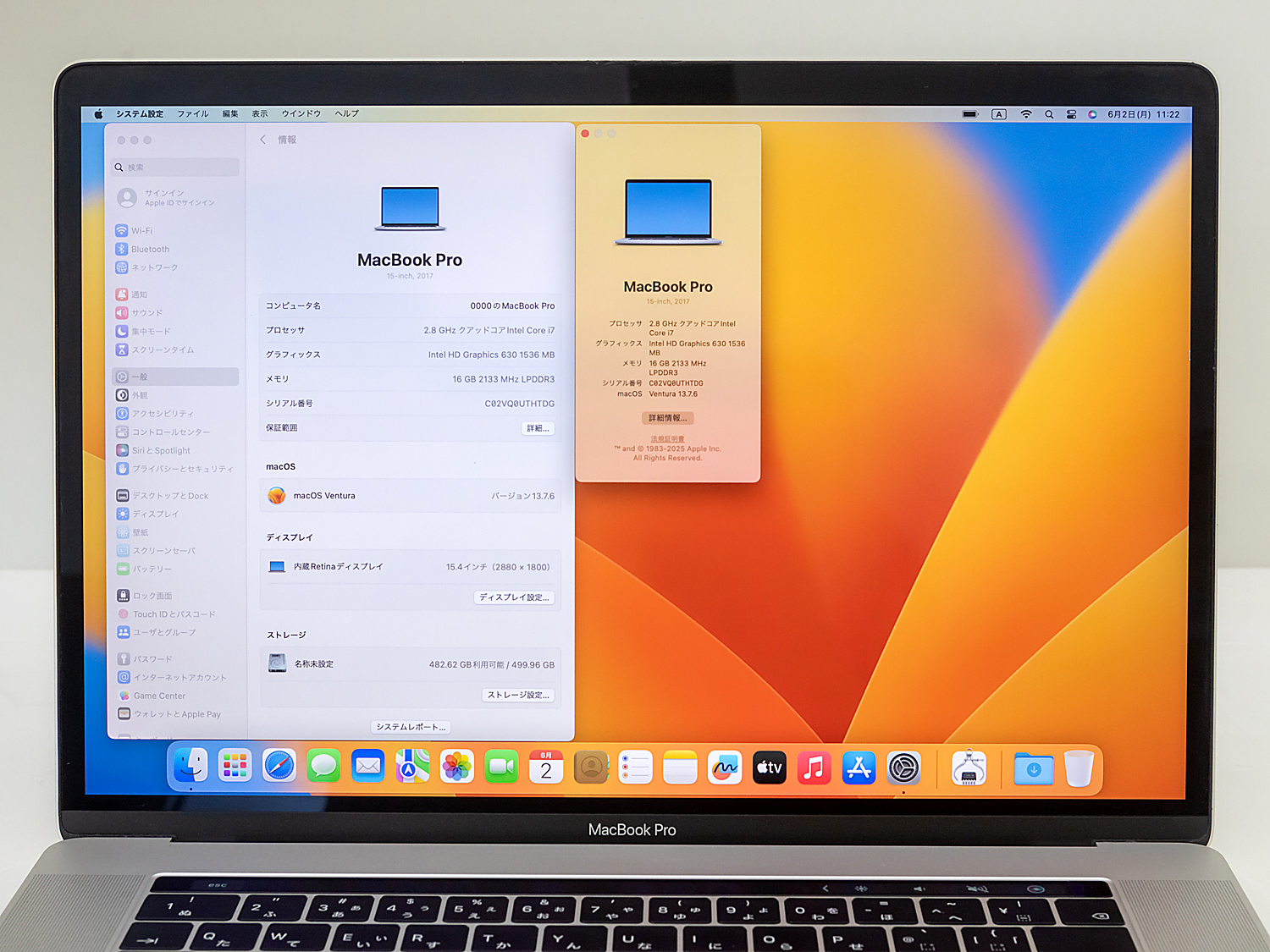Open Mail app in Dock
Viewport: 1270px width, 952px height.
point(368,767)
